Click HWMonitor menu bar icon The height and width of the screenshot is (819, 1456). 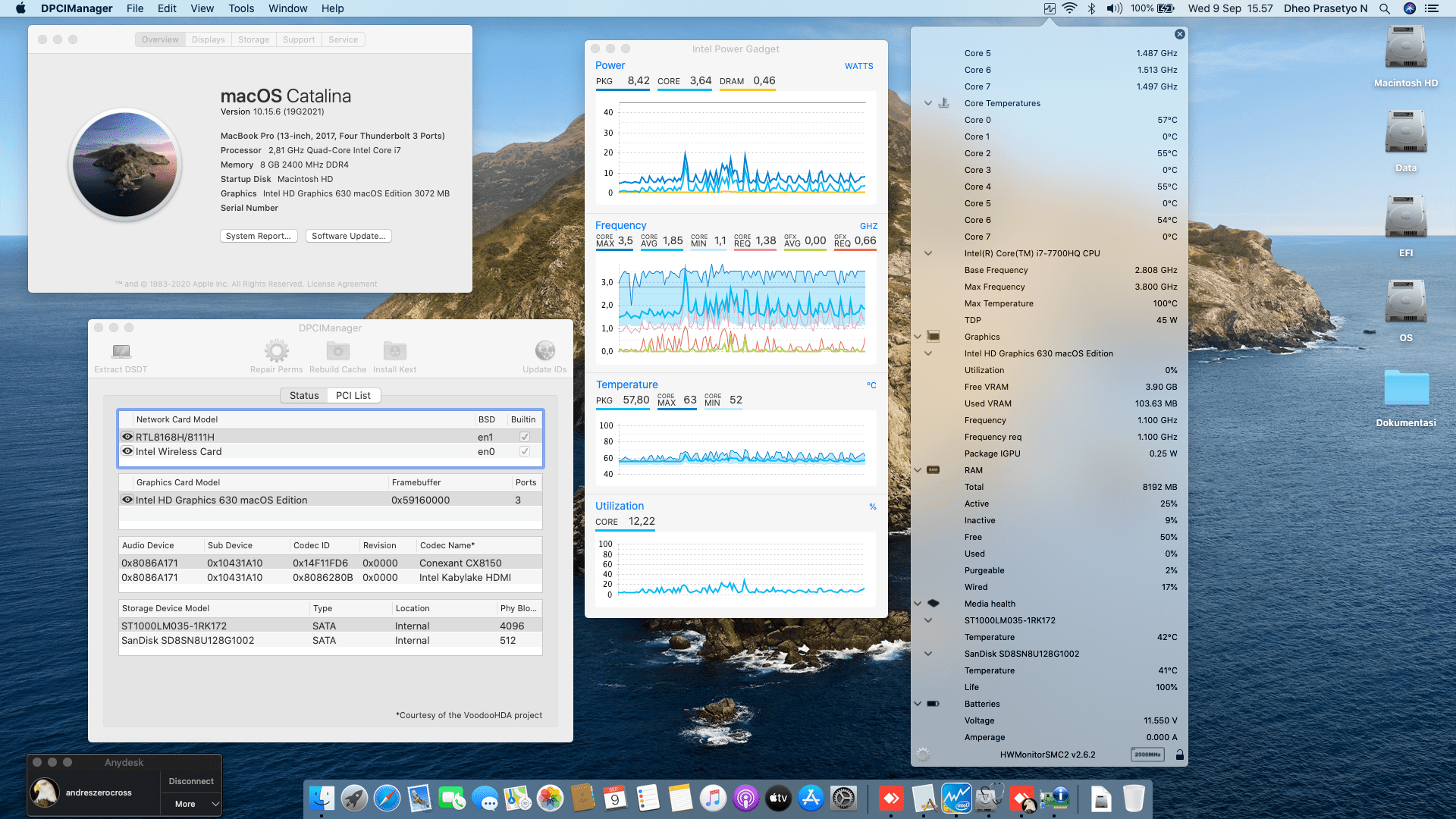[1050, 8]
